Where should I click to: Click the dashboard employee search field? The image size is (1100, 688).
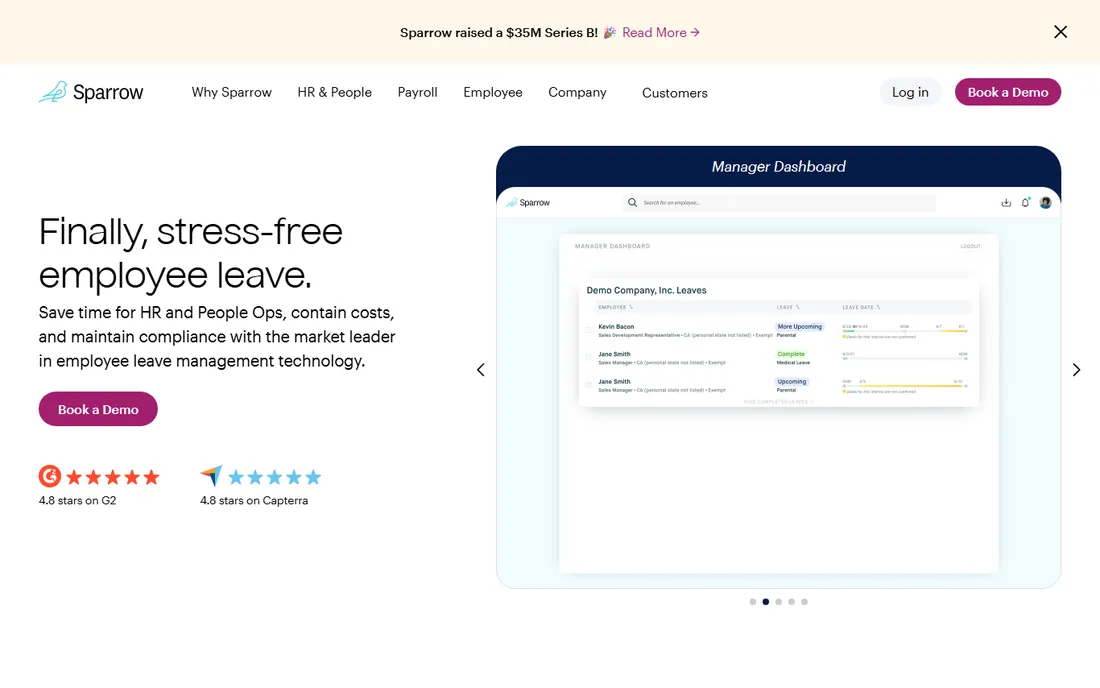[x=779, y=203]
